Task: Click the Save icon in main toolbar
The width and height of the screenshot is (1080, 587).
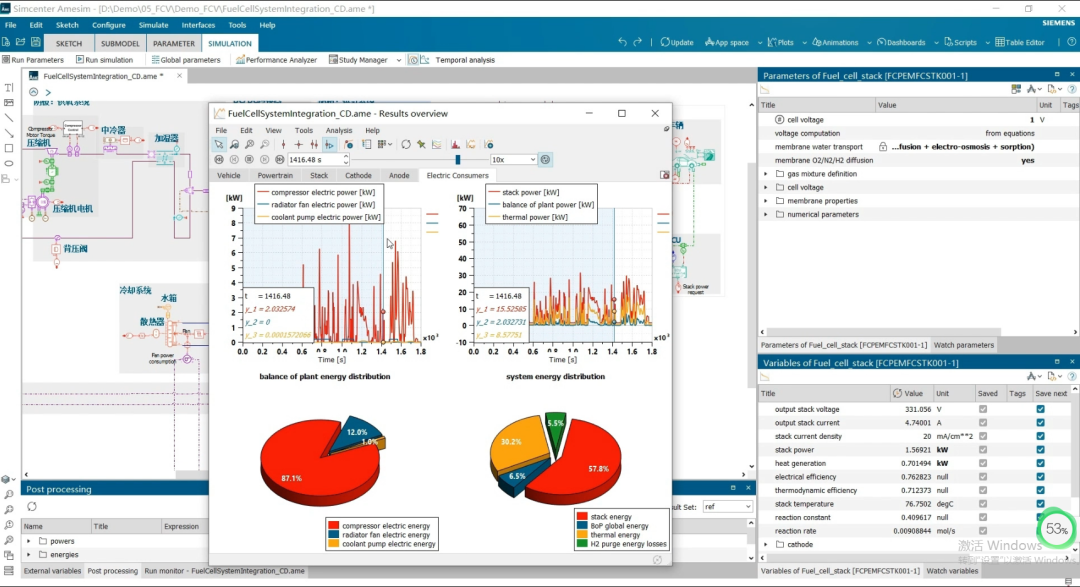Action: pyautogui.click(x=36, y=42)
